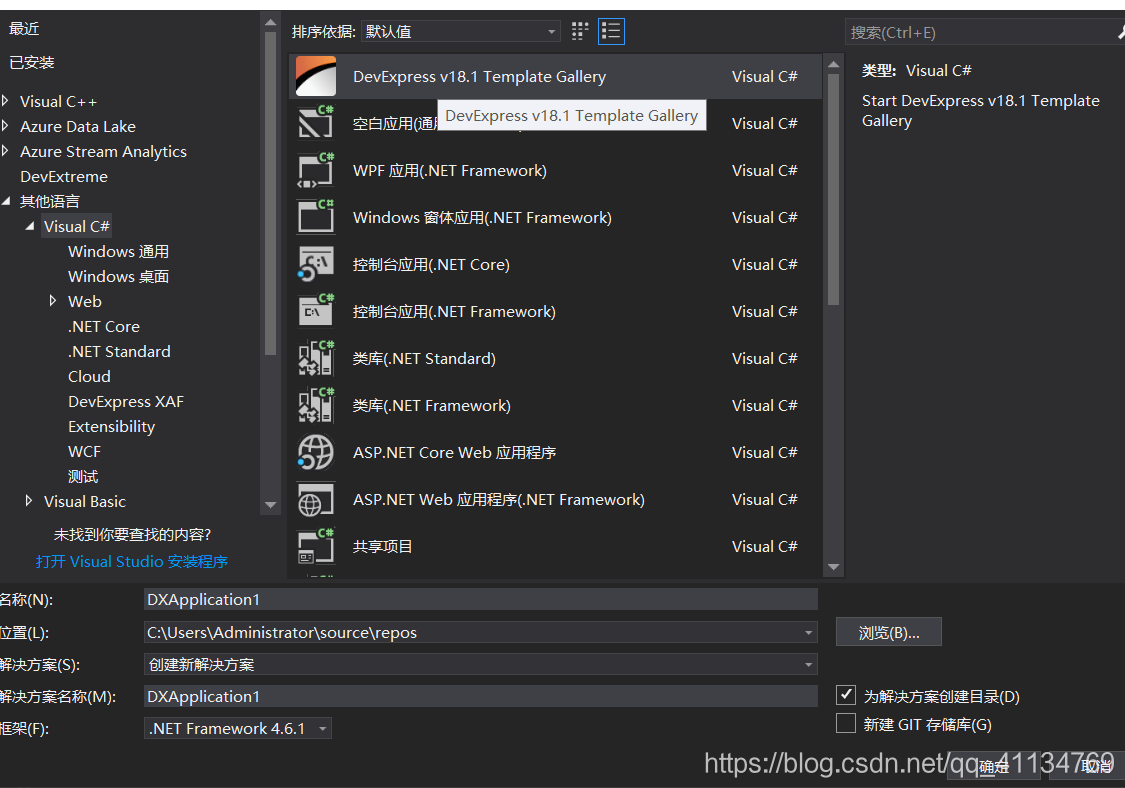Collapse the Visual C# tree node
This screenshot has height=788, width=1125.
pyautogui.click(x=29, y=226)
